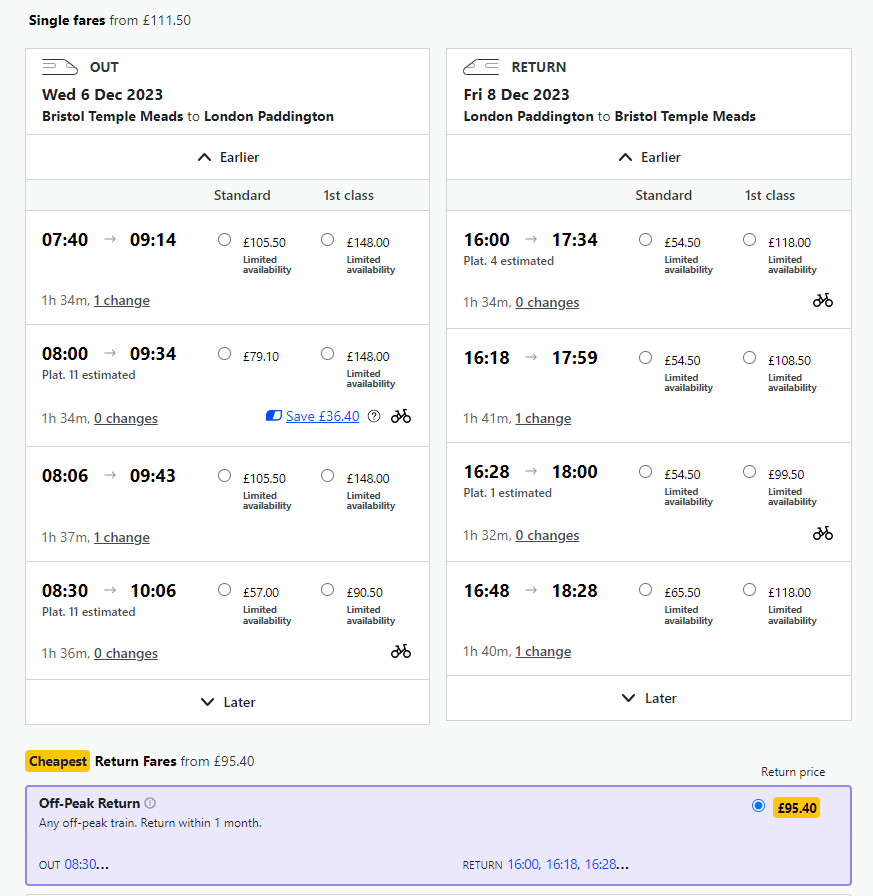Click the 08:30 outbound time in Off-Peak Return
Image resolution: width=873 pixels, height=896 pixels.
click(x=80, y=864)
